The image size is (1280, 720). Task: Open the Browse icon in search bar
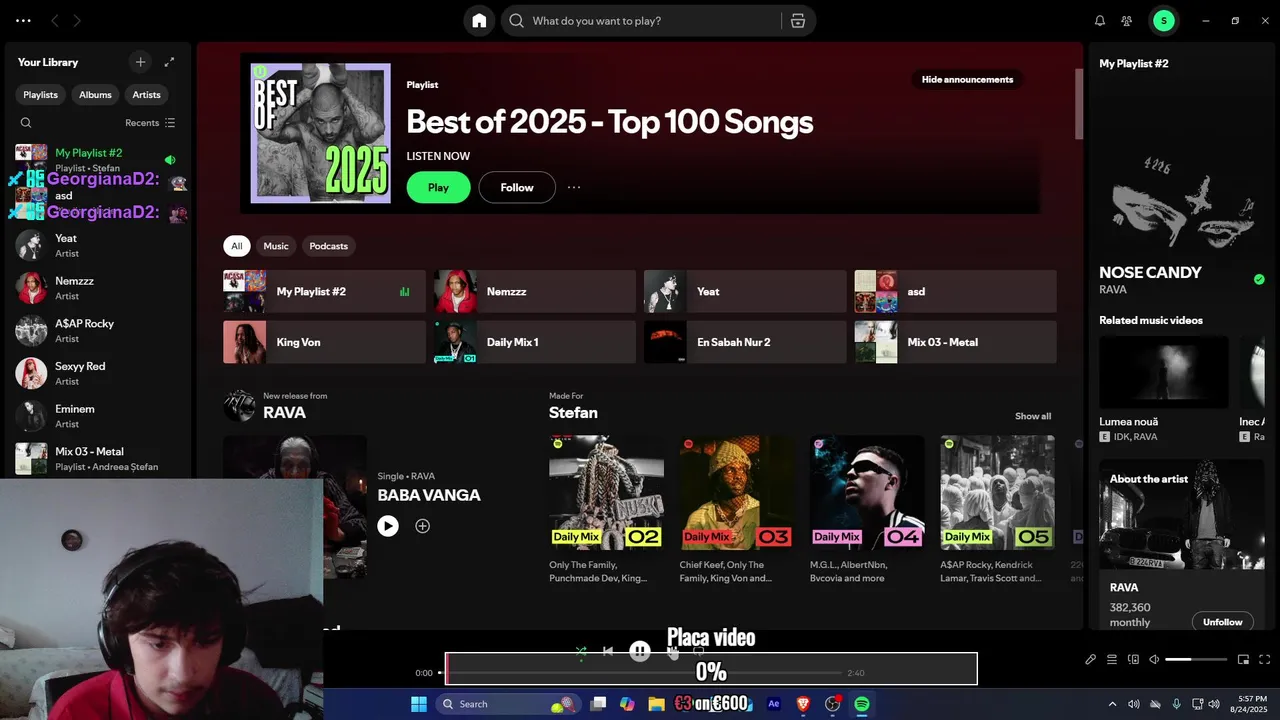click(798, 20)
